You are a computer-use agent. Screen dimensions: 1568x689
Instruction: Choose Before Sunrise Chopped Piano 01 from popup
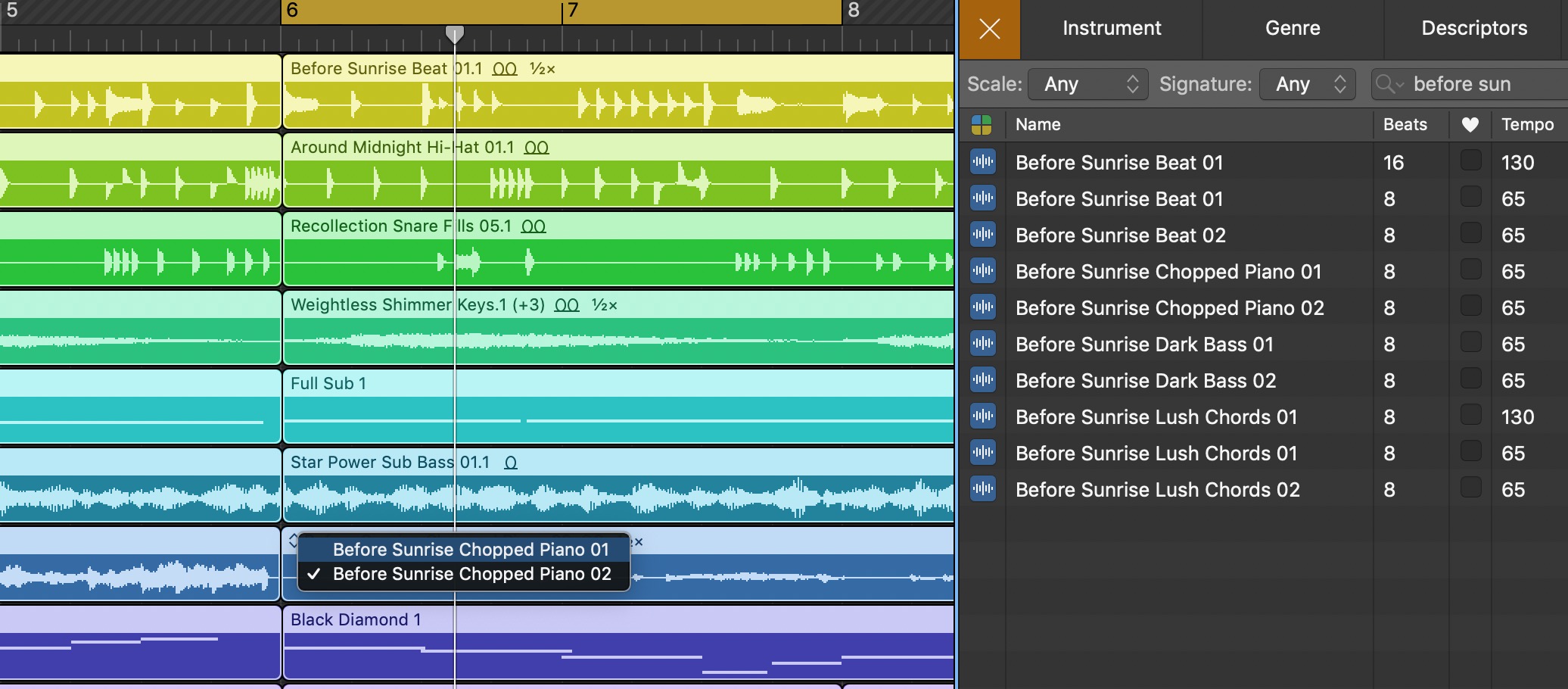click(x=470, y=550)
